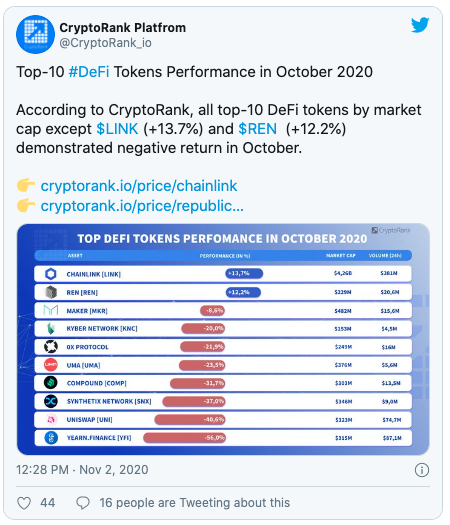The height and width of the screenshot is (525, 450).
Task: Open the 12:28 PM Nov 2, 2020 timestamp
Action: pyautogui.click(x=82, y=470)
